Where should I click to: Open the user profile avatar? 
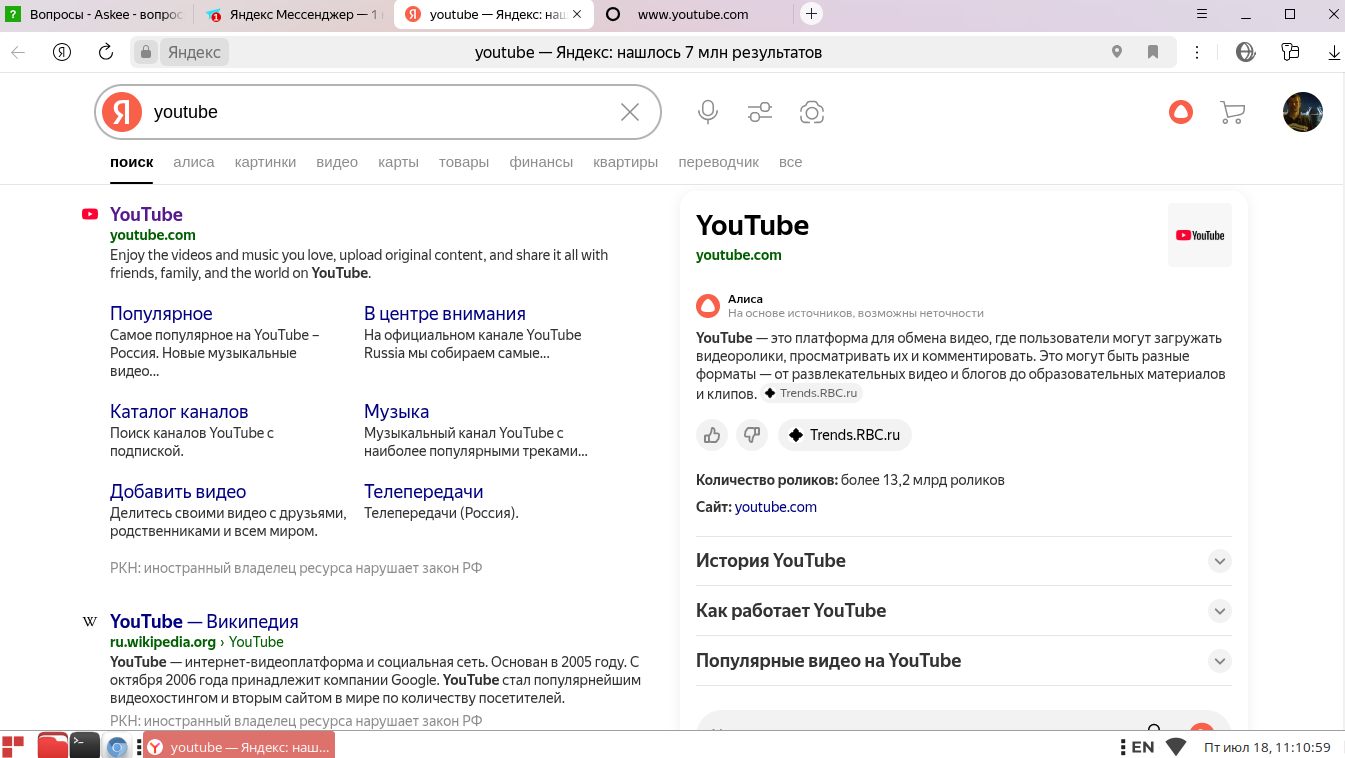coord(1303,112)
